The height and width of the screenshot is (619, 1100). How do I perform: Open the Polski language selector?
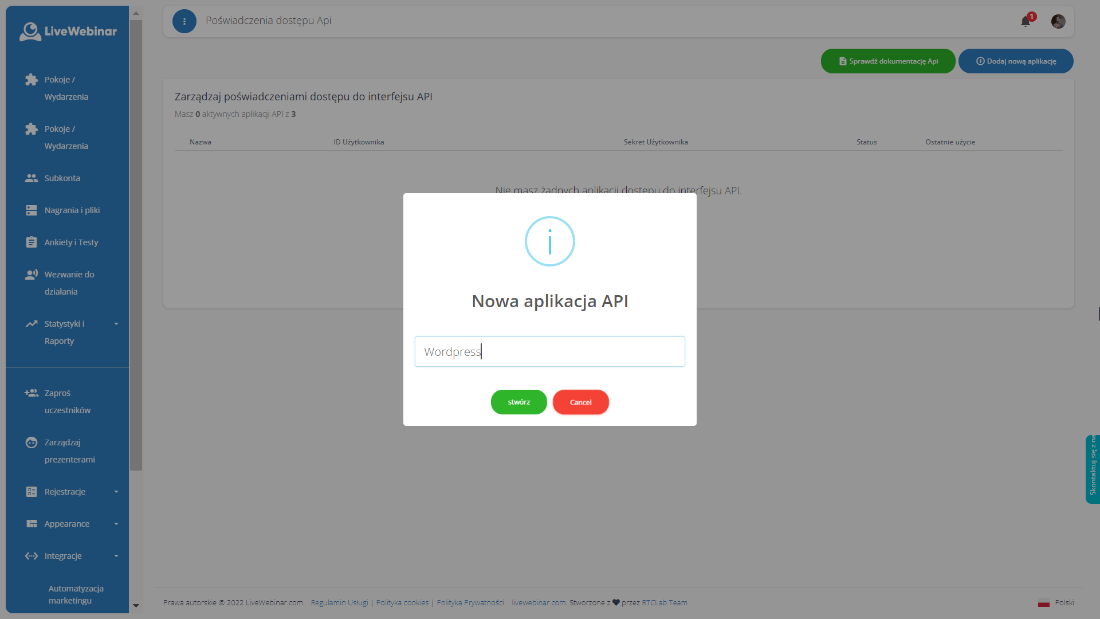click(x=1056, y=602)
